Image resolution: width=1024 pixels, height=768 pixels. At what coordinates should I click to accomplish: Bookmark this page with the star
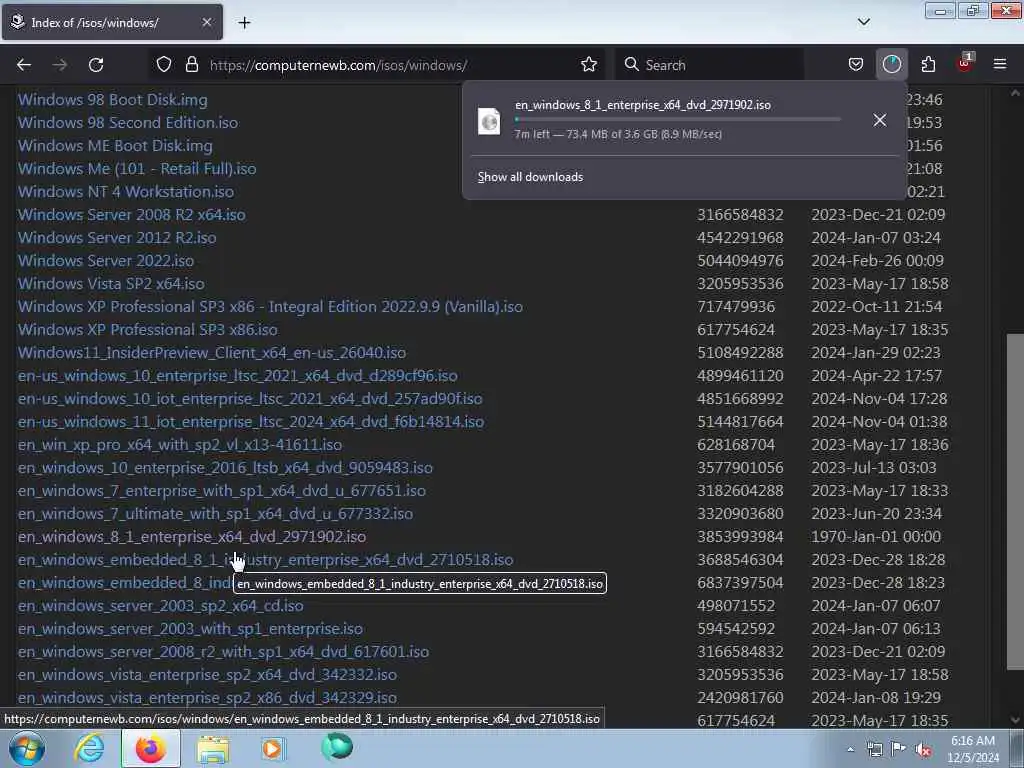588,65
